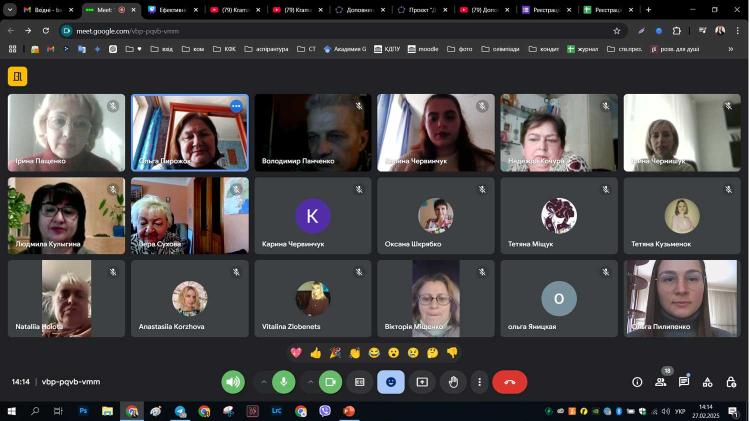Raise hand in the meeting

454,382
